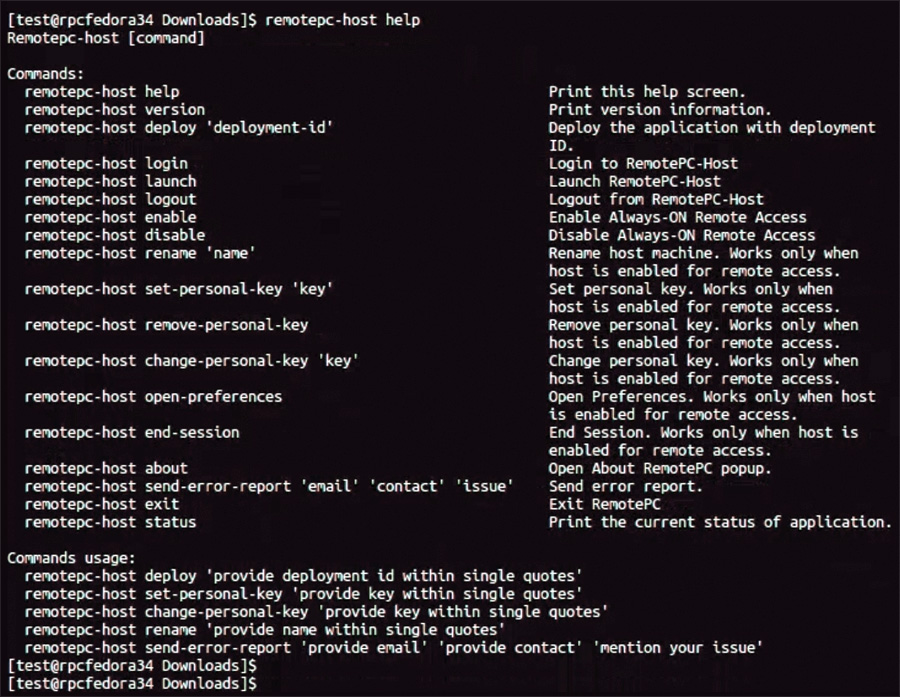Image resolution: width=900 pixels, height=697 pixels.
Task: Click the 'Print version information.' description
Action: click(x=660, y=110)
